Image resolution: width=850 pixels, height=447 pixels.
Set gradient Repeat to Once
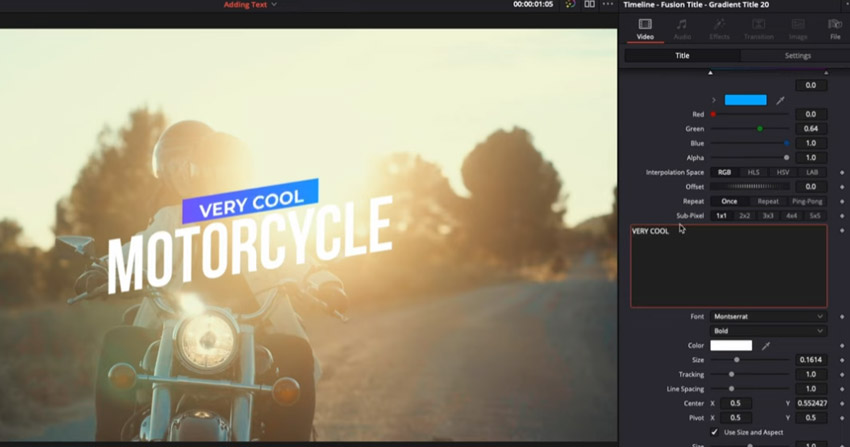tap(729, 201)
